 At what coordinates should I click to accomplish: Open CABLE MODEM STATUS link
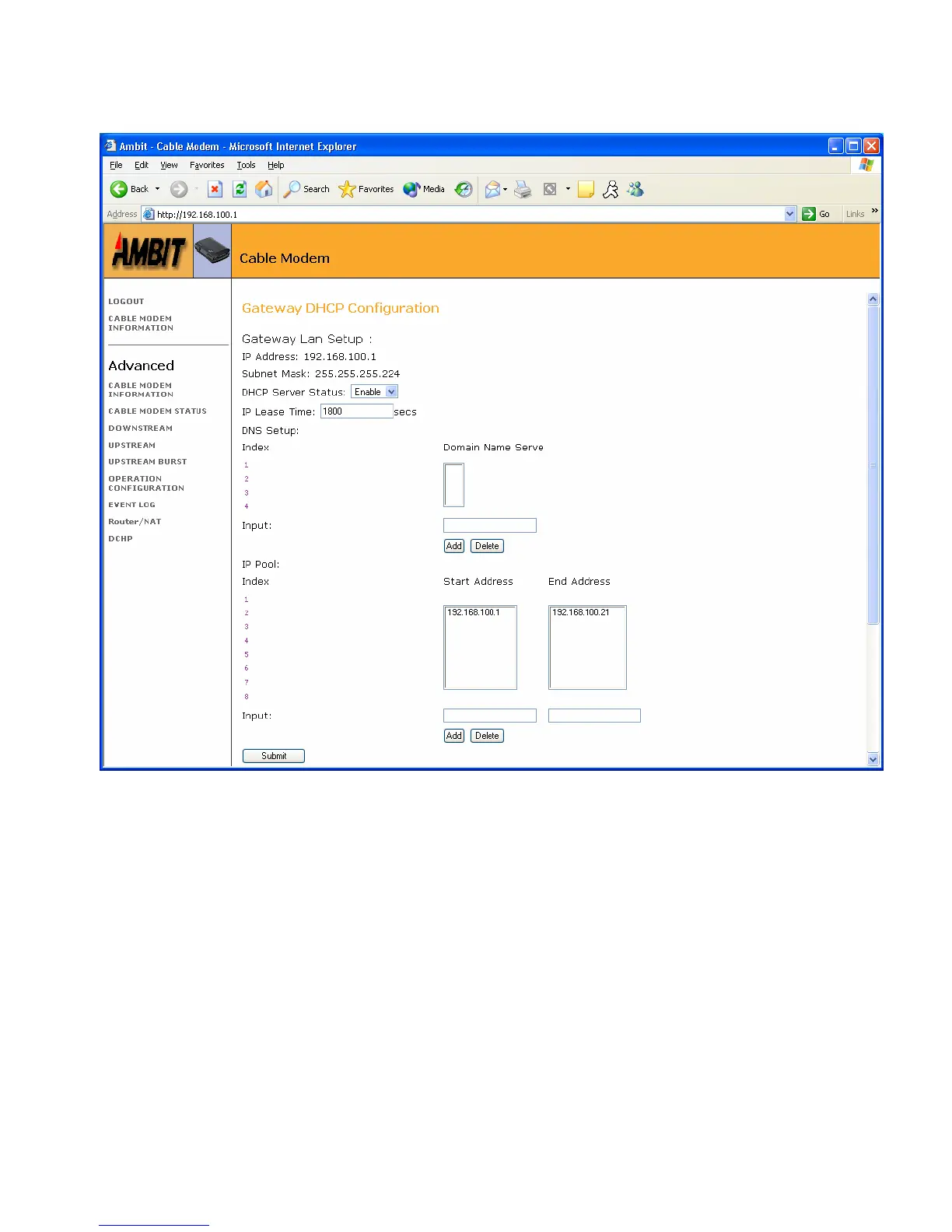pyautogui.click(x=157, y=411)
